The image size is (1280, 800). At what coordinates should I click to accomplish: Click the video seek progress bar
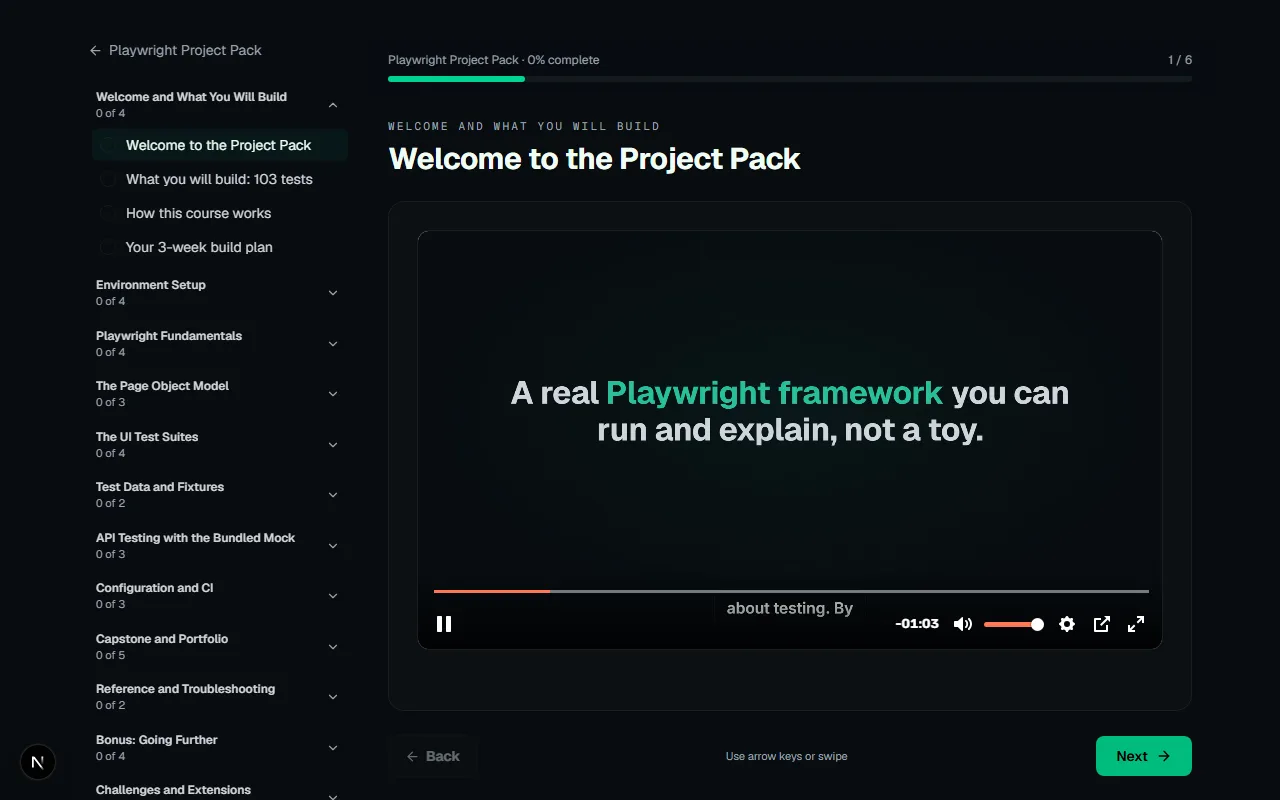[x=791, y=591]
